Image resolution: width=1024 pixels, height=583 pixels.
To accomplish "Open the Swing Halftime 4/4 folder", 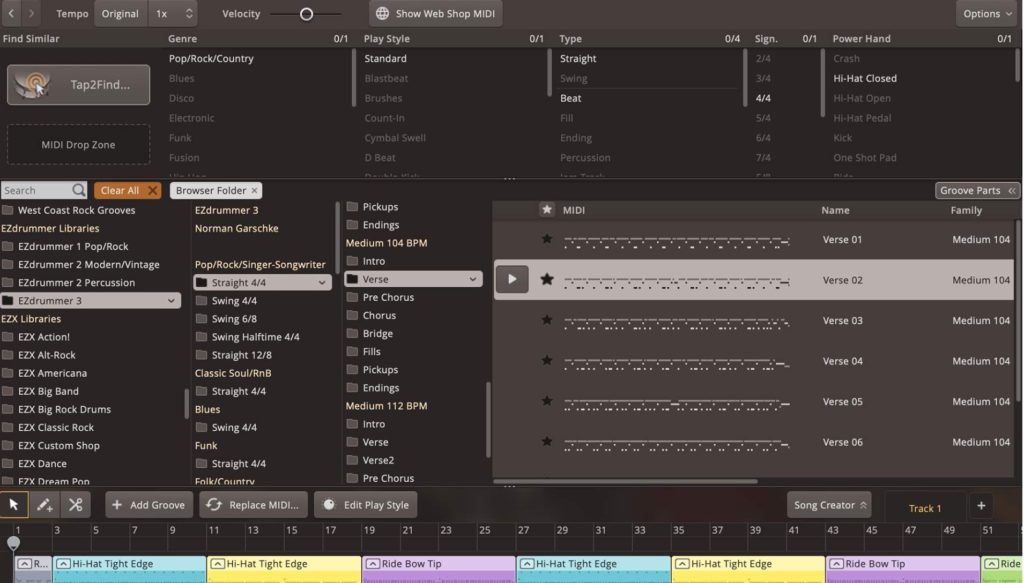I will [255, 337].
